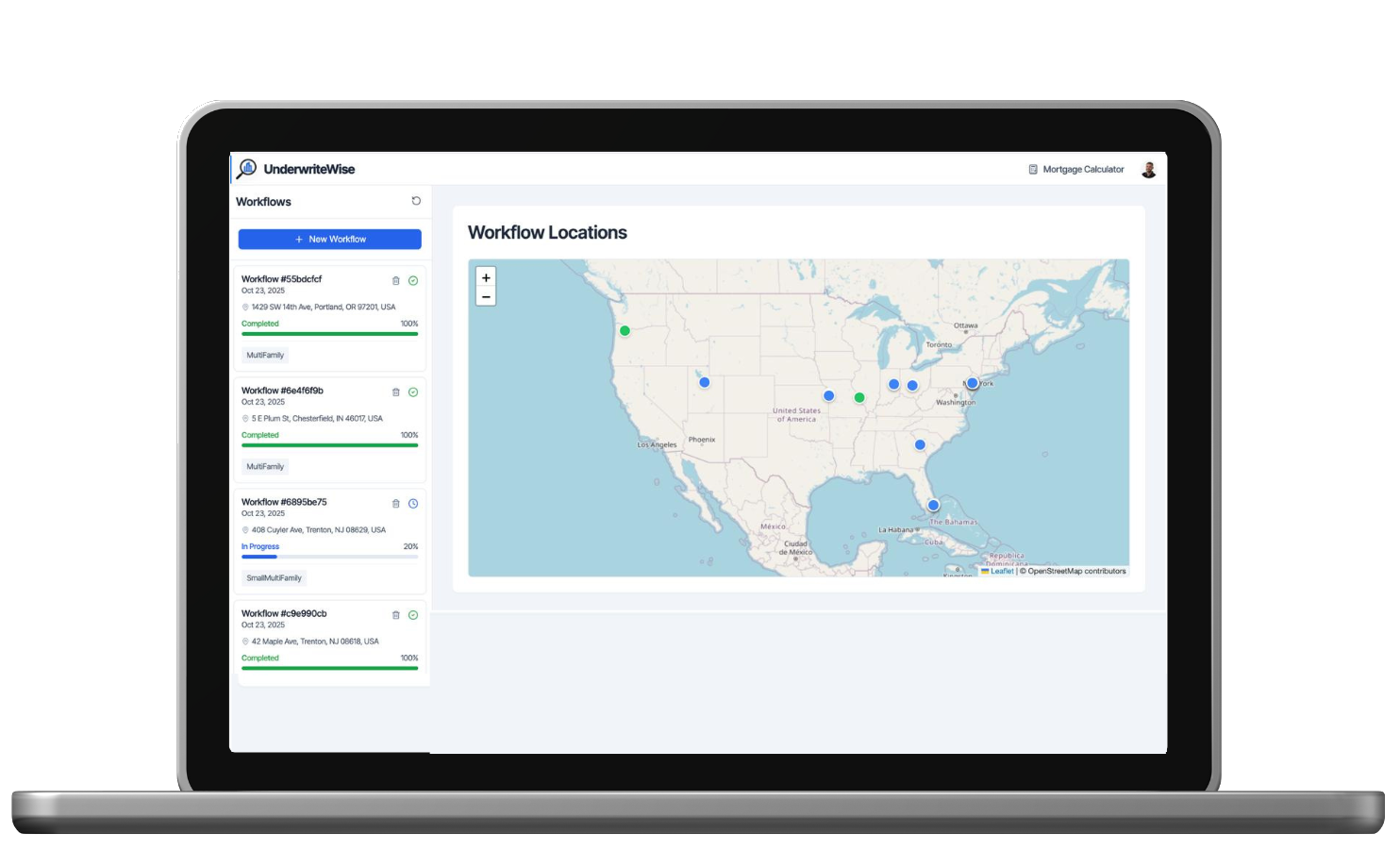
Task: Open the Mortgage Calculator
Action: pos(1076,170)
